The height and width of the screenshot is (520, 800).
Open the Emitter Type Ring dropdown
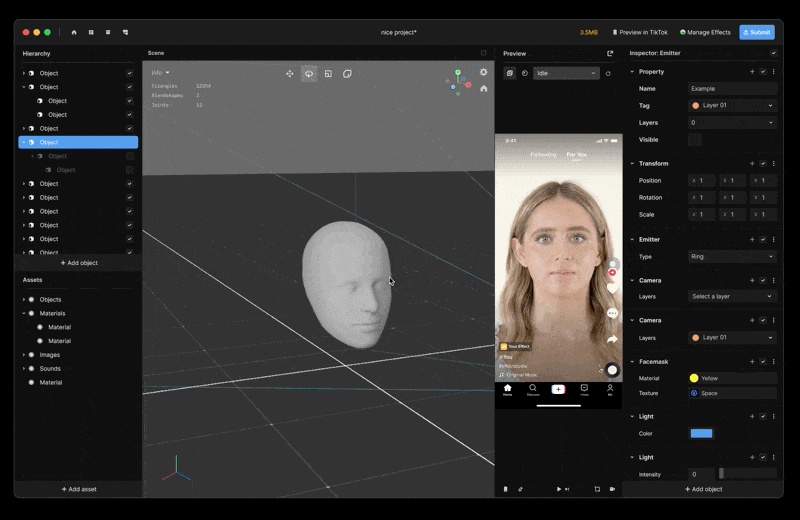click(x=732, y=257)
